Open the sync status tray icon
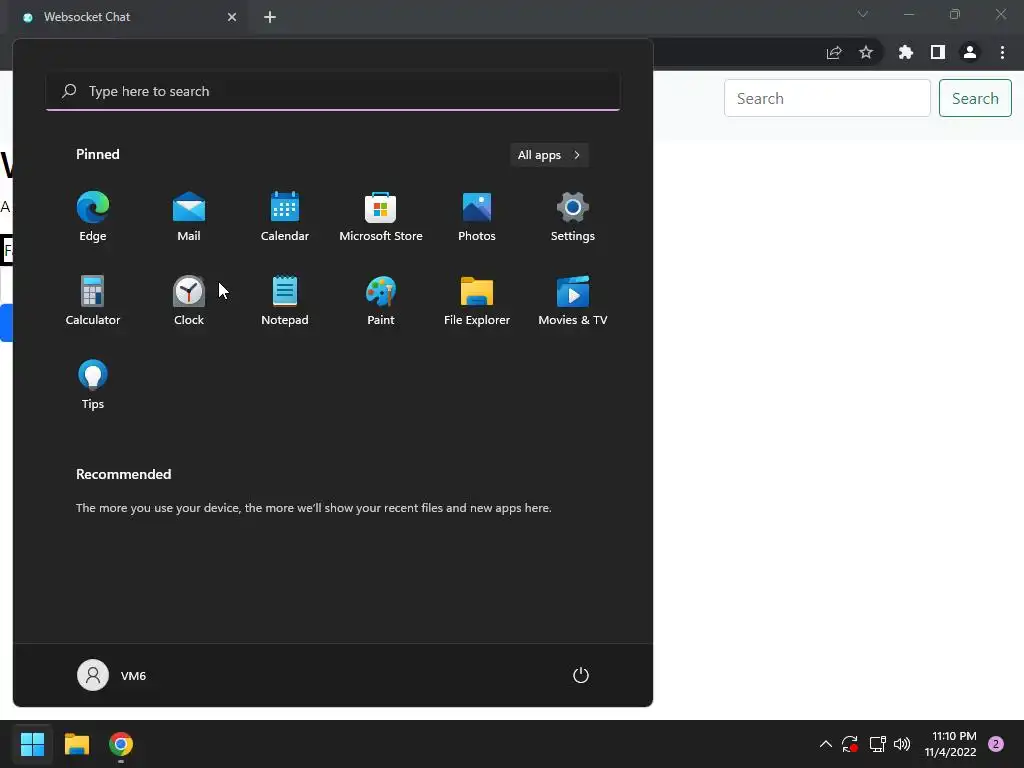 850,744
